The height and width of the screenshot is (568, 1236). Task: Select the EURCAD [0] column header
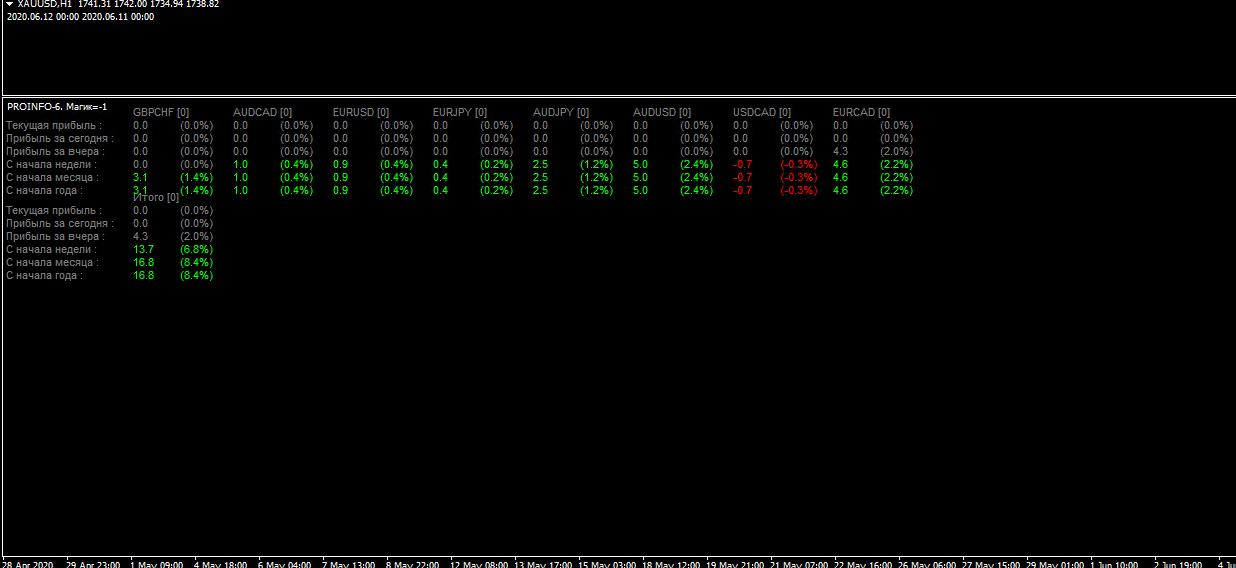coord(862,113)
